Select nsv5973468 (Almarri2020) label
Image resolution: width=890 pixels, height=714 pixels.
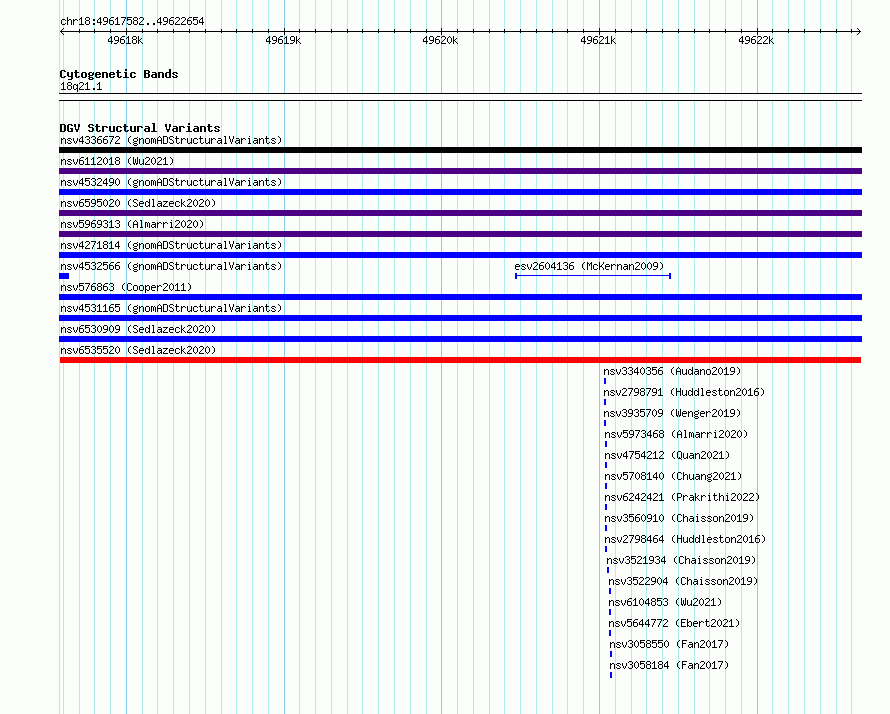676,434
